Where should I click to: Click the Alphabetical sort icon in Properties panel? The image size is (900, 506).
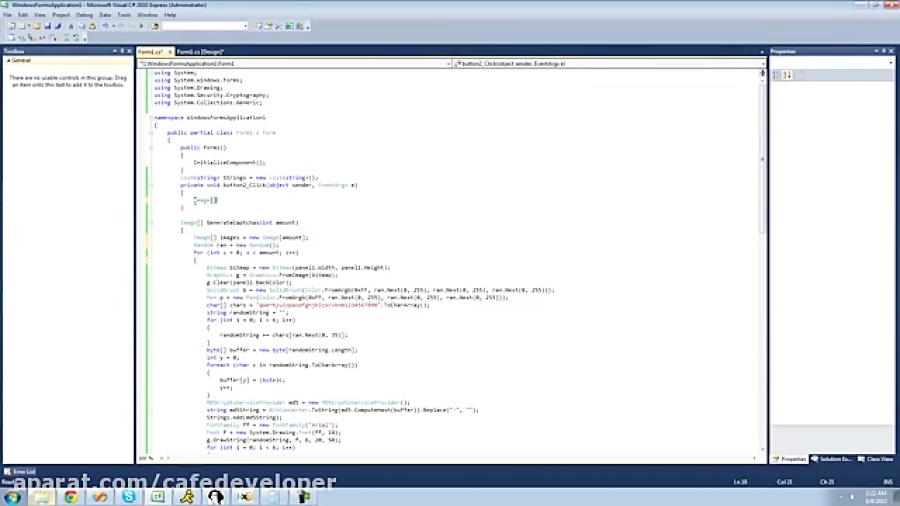click(x=788, y=75)
